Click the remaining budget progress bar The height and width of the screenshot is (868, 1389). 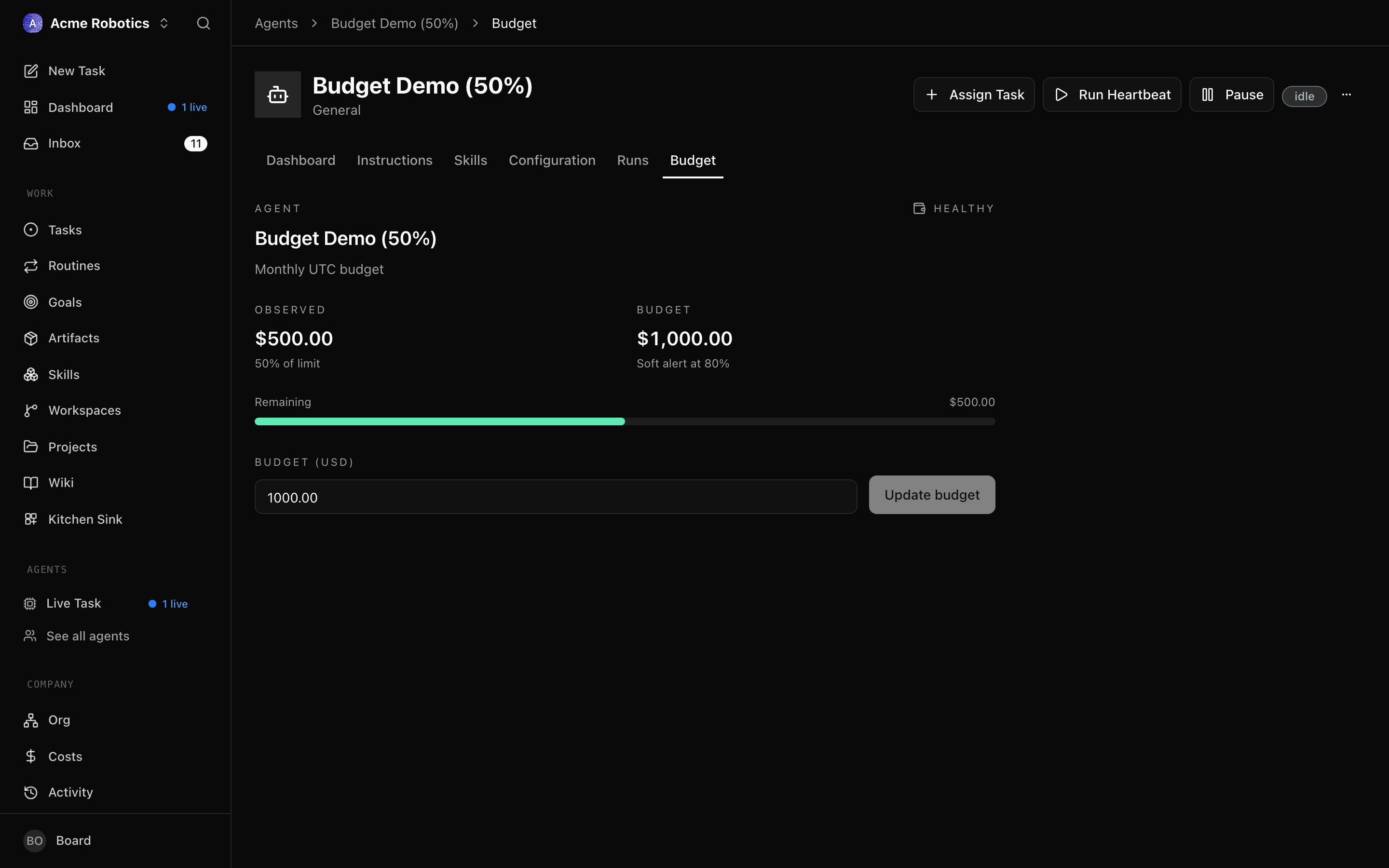(x=625, y=421)
